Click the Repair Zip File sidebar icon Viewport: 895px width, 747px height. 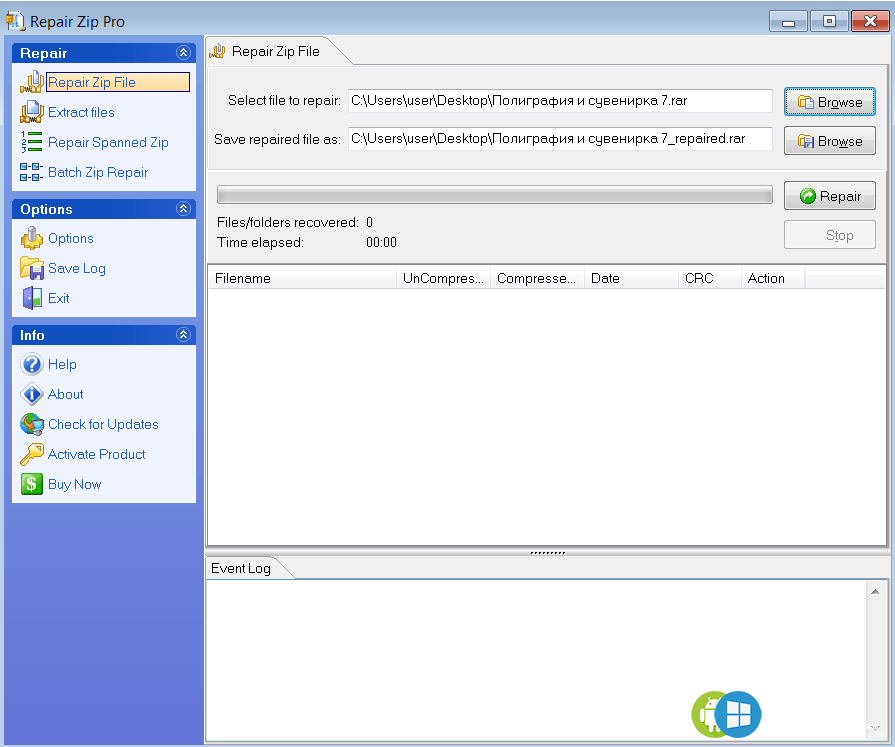coord(32,82)
